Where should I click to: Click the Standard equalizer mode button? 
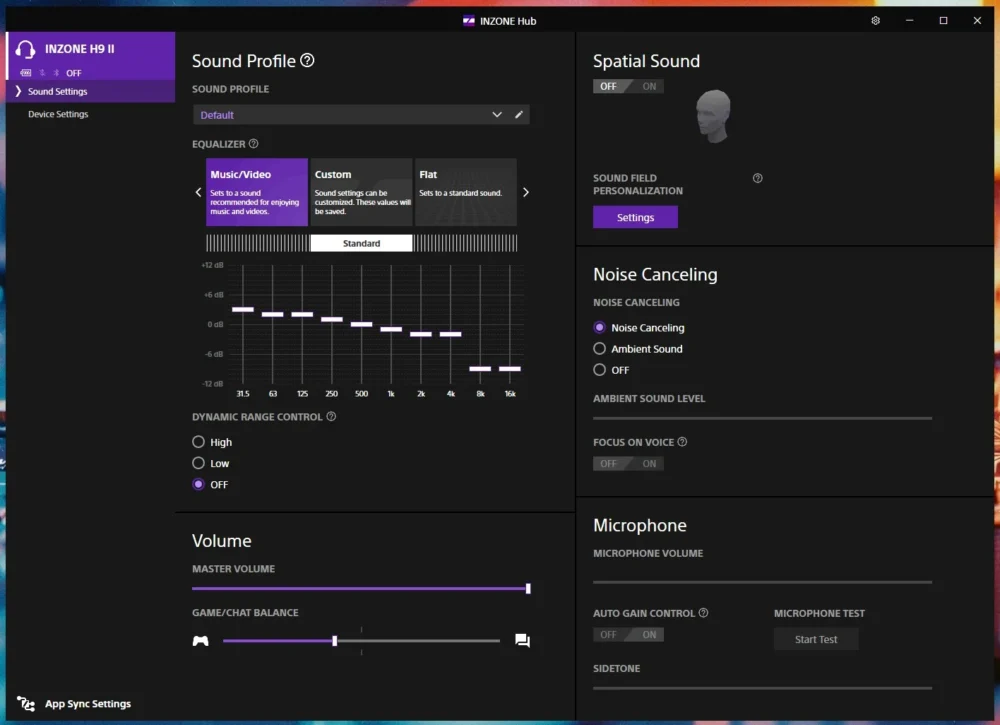click(x=361, y=243)
